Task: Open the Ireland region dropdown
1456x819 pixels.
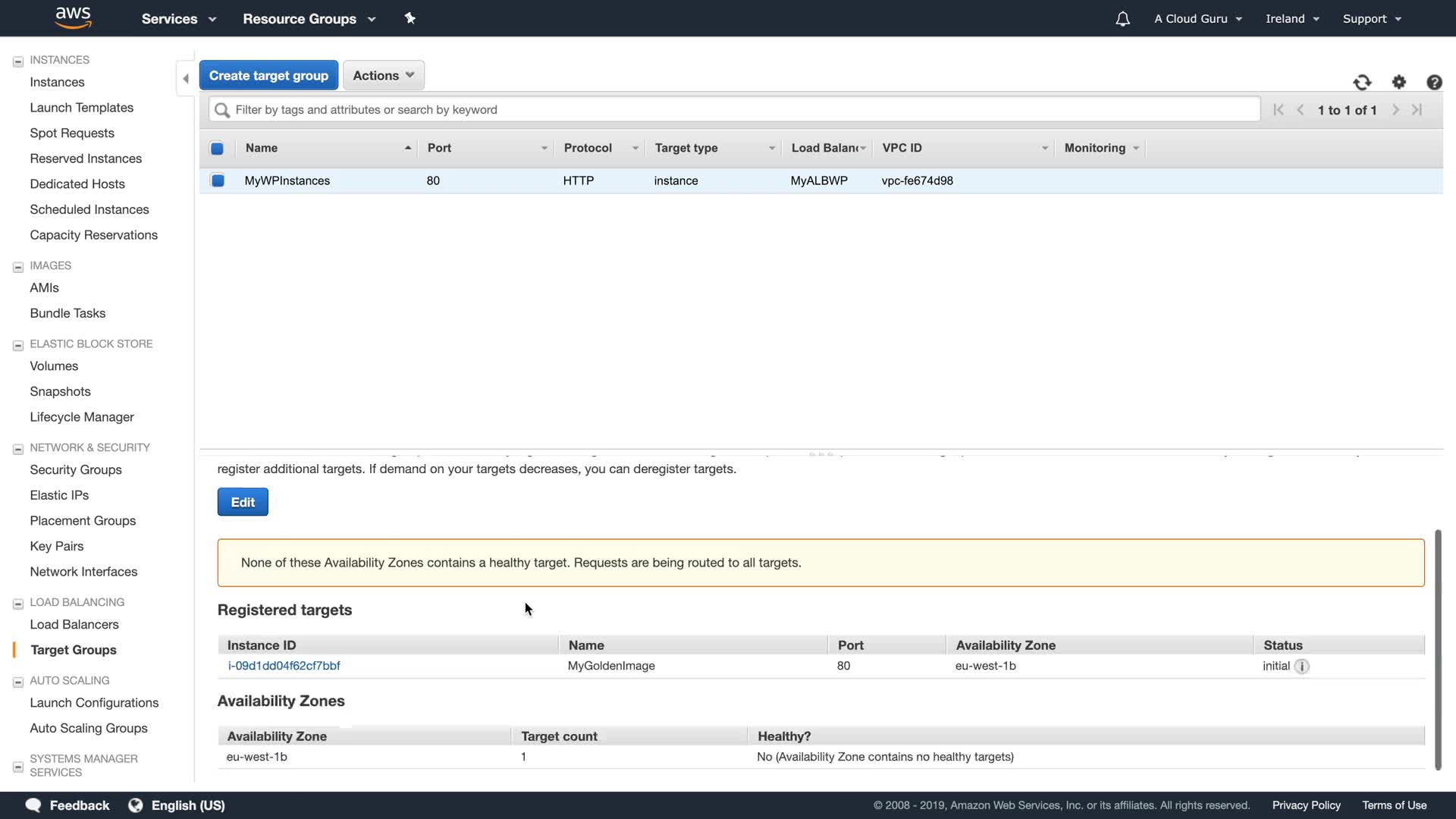Action: pos(1291,19)
